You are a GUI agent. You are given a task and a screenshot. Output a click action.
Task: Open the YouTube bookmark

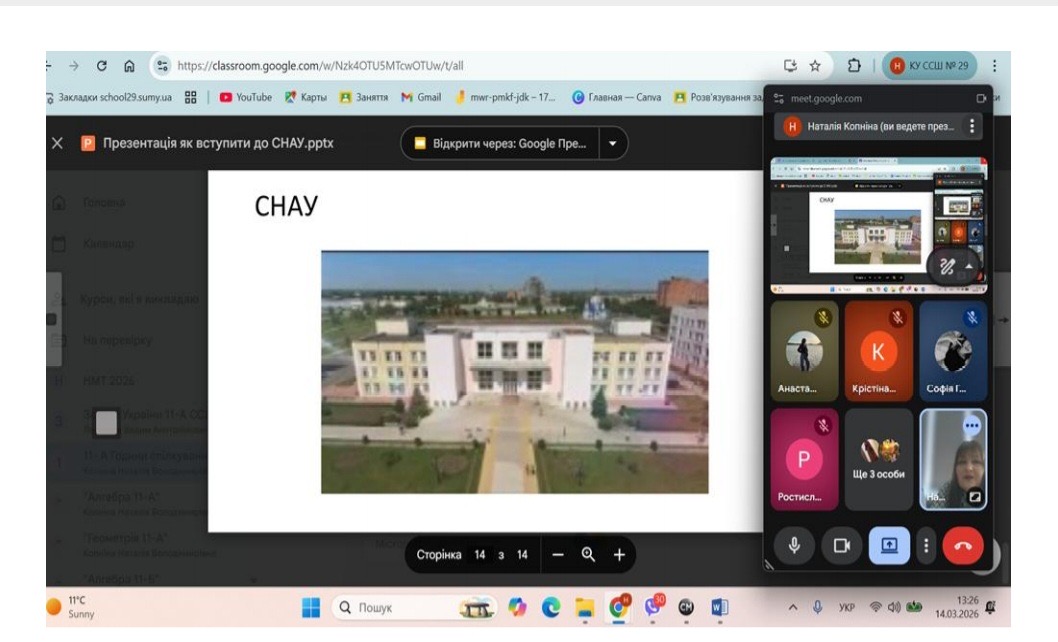245,97
